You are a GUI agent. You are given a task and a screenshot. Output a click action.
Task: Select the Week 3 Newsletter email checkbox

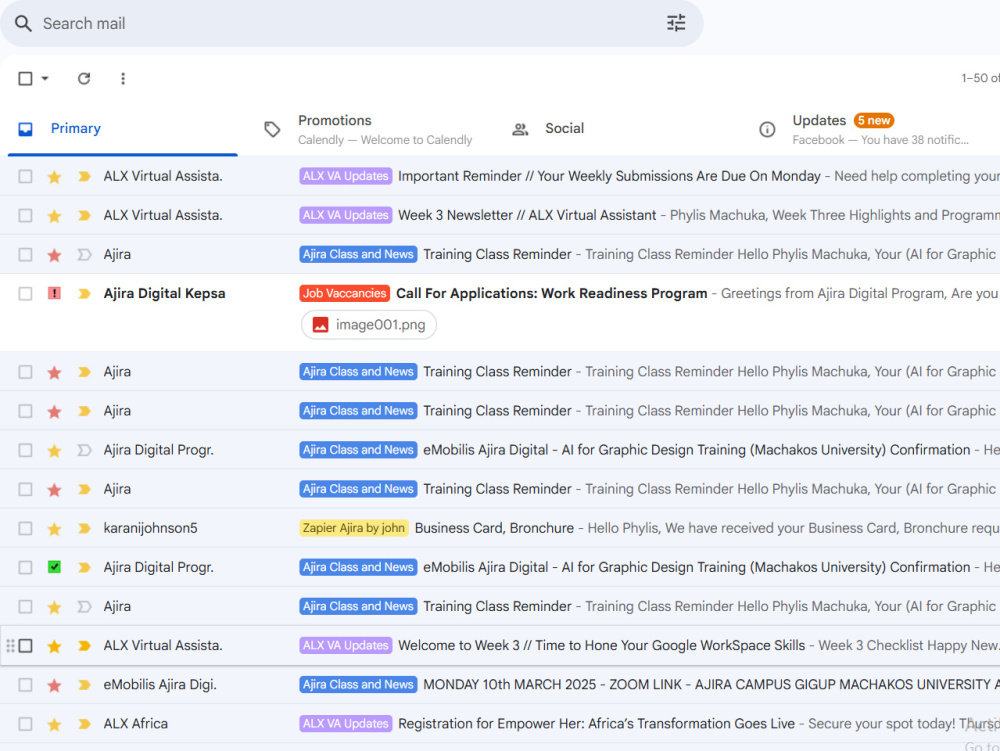click(26, 215)
